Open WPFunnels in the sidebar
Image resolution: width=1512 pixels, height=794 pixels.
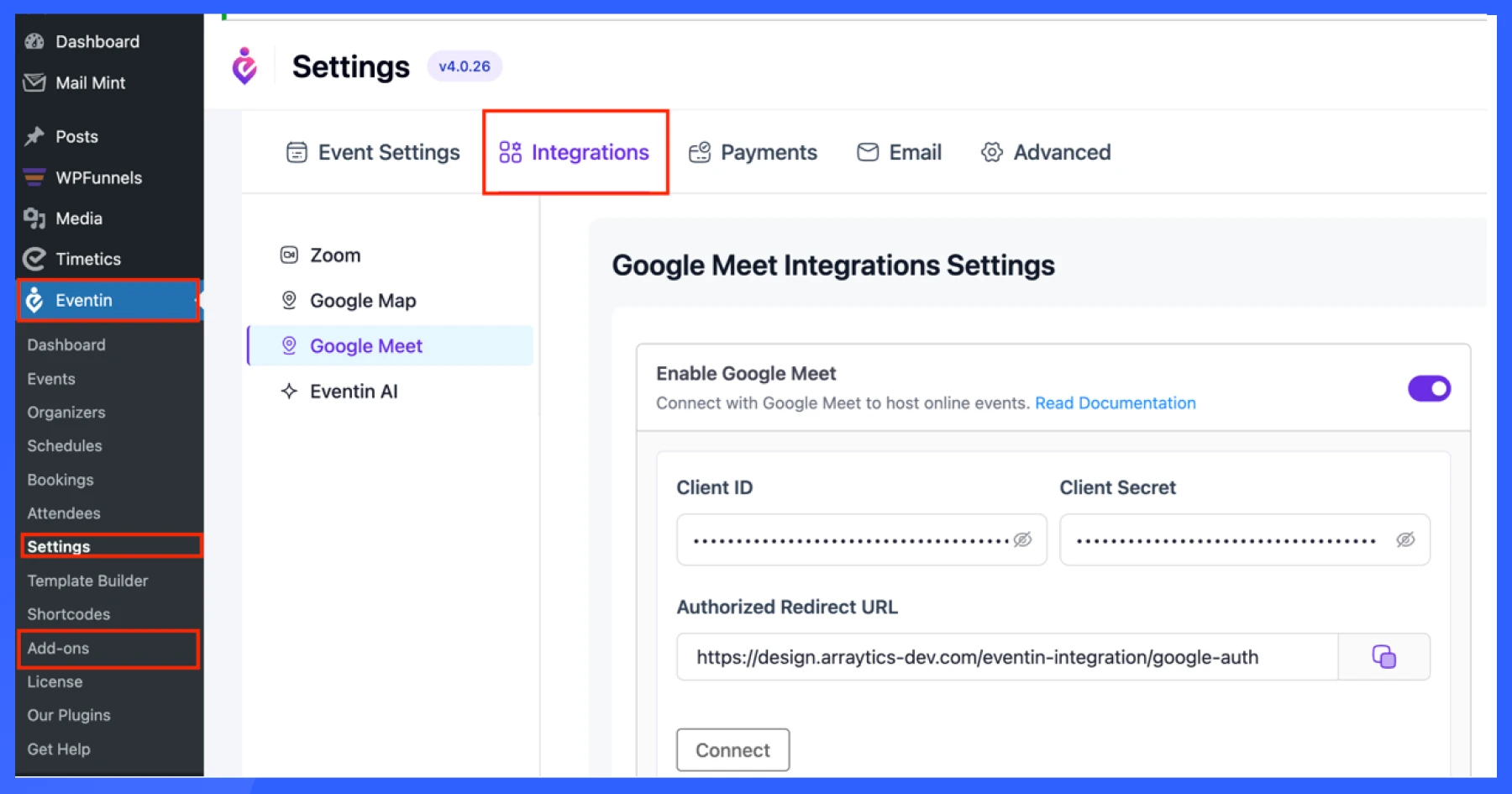pos(109,177)
